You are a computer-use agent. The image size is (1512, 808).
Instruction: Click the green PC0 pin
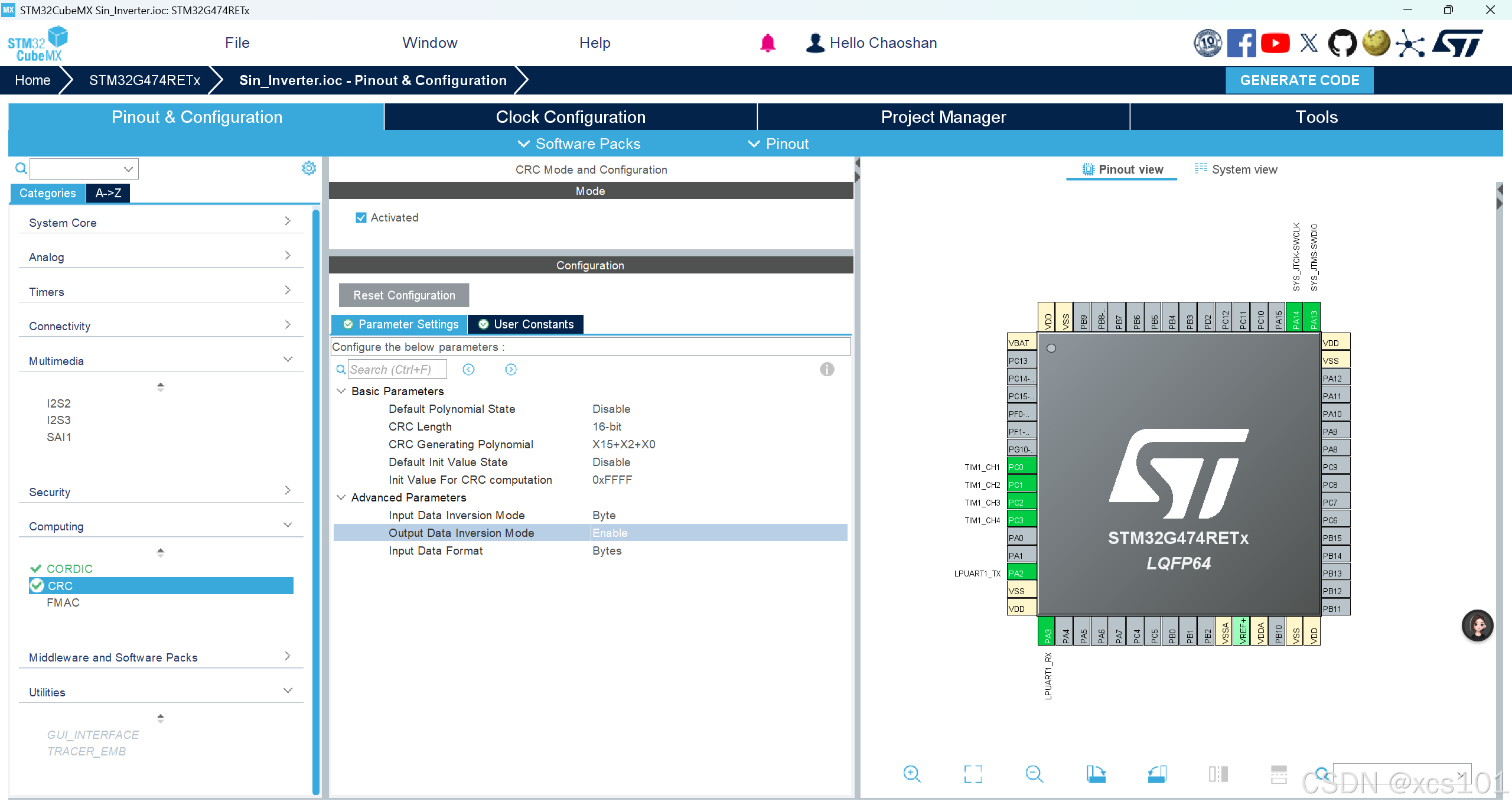point(1021,467)
